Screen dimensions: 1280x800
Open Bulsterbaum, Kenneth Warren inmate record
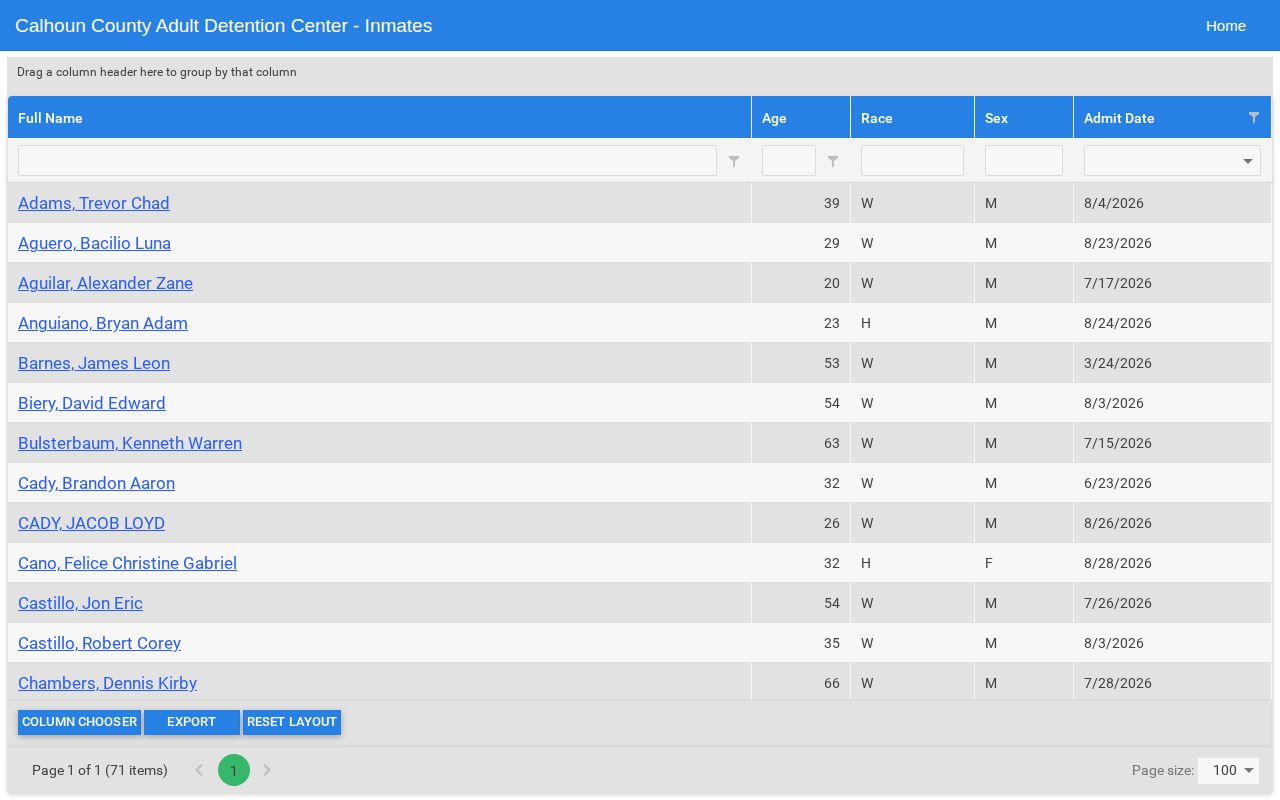tap(130, 443)
